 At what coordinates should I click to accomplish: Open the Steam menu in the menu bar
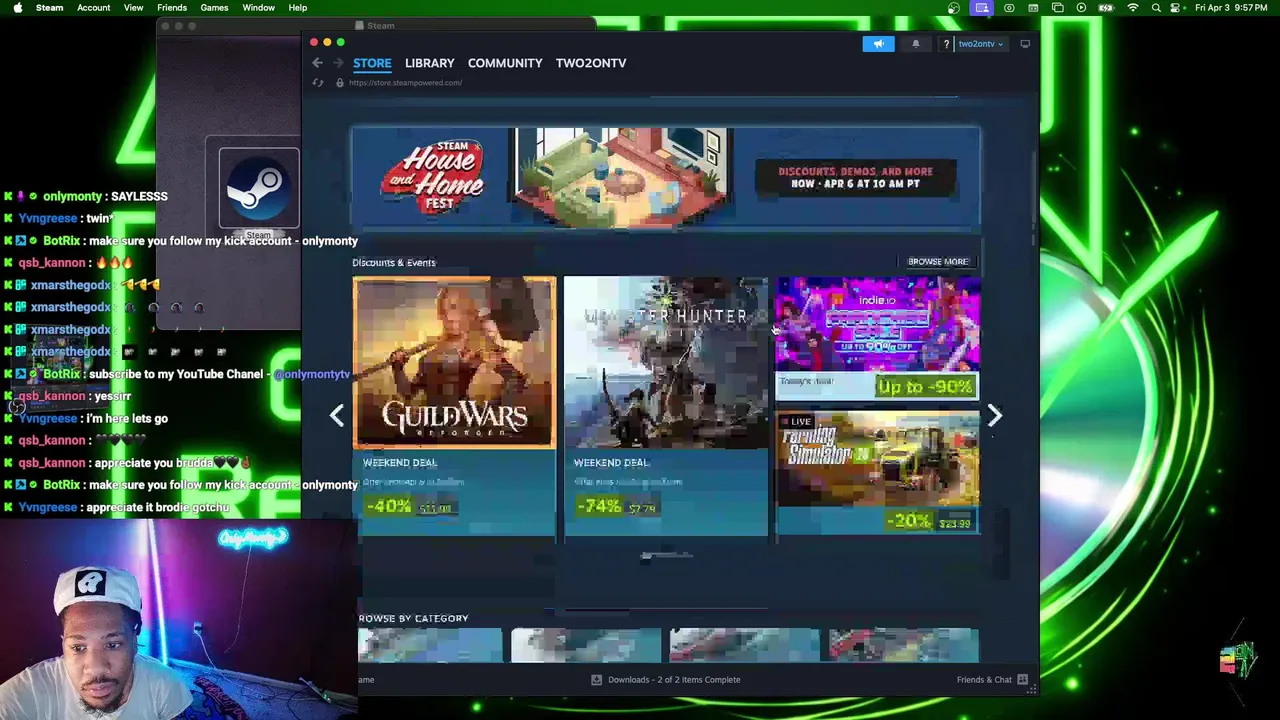[x=49, y=8]
